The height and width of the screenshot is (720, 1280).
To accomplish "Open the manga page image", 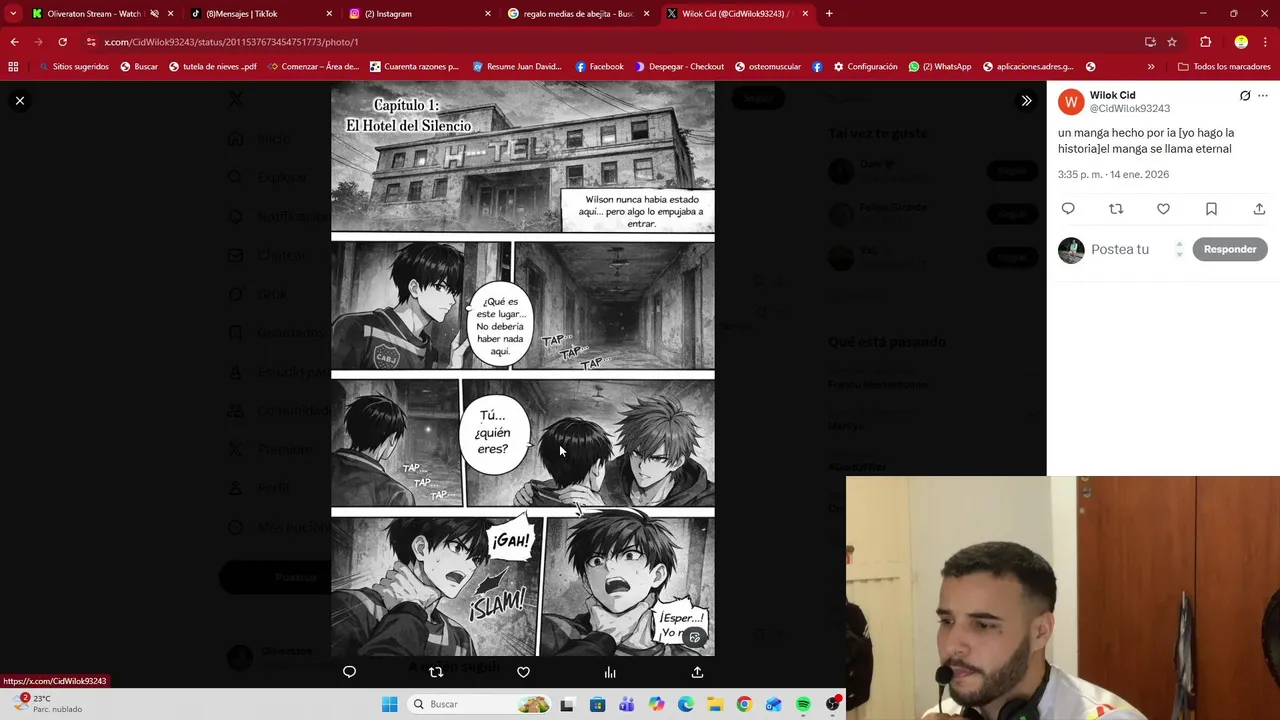I will pos(523,368).
